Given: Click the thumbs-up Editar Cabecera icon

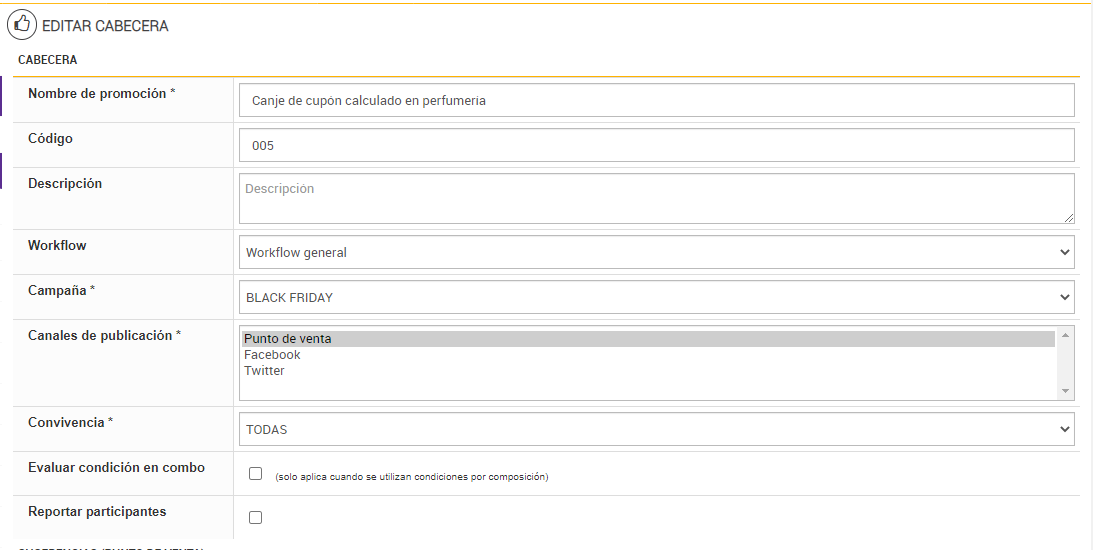Looking at the screenshot, I should (22, 24).
